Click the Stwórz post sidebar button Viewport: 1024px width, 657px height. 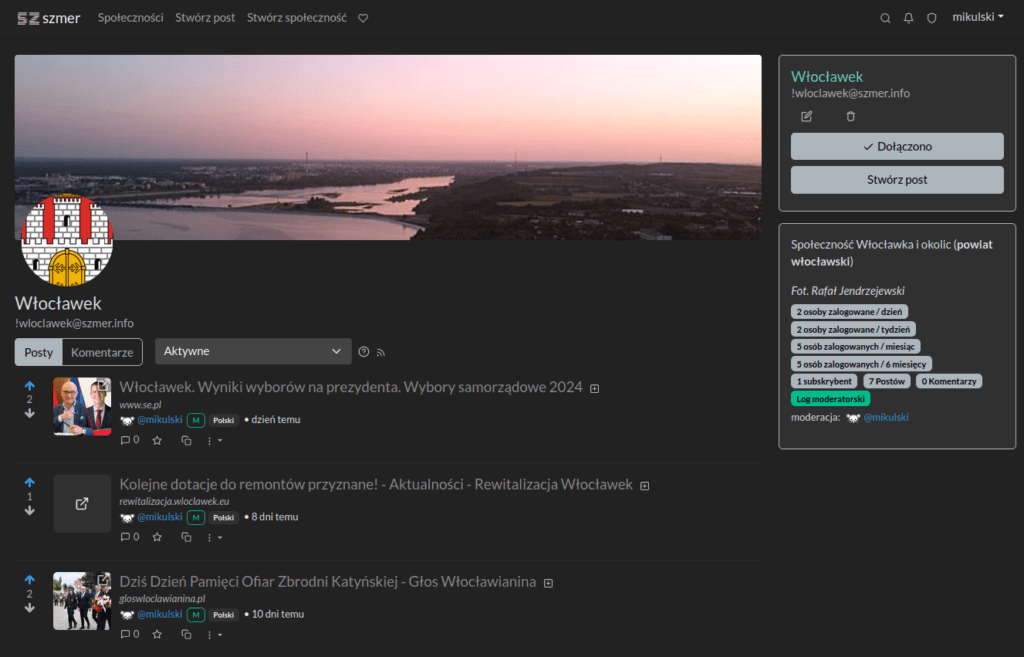[896, 180]
